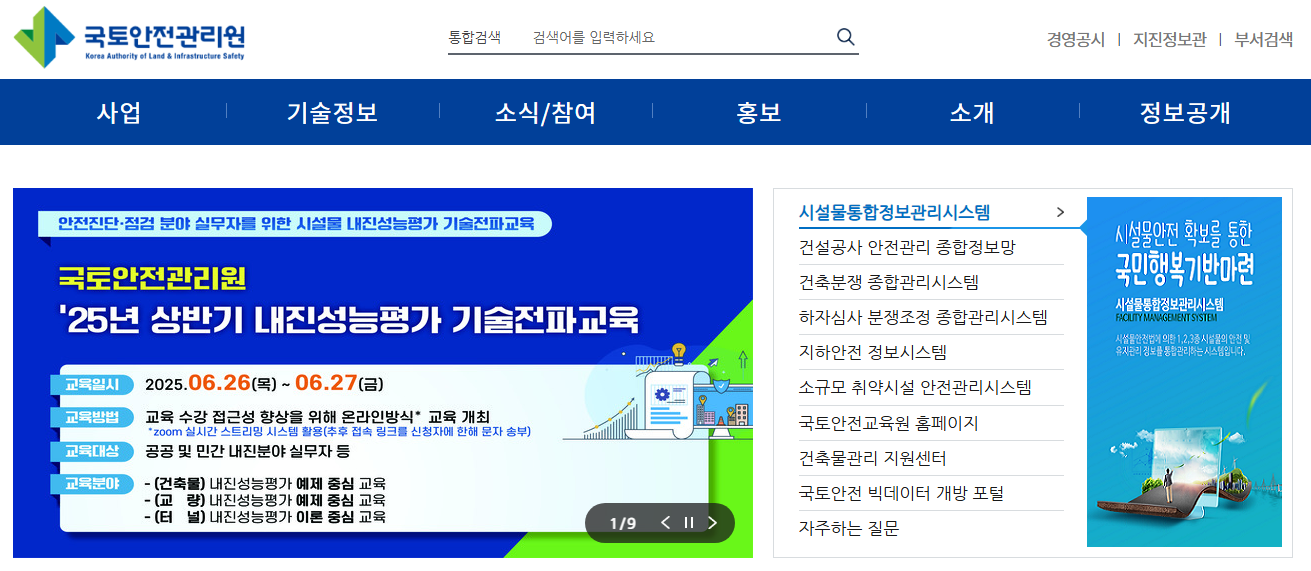Viewport: 1311px width, 571px height.
Task: Open the 소식/참여 menu
Action: [x=546, y=112]
